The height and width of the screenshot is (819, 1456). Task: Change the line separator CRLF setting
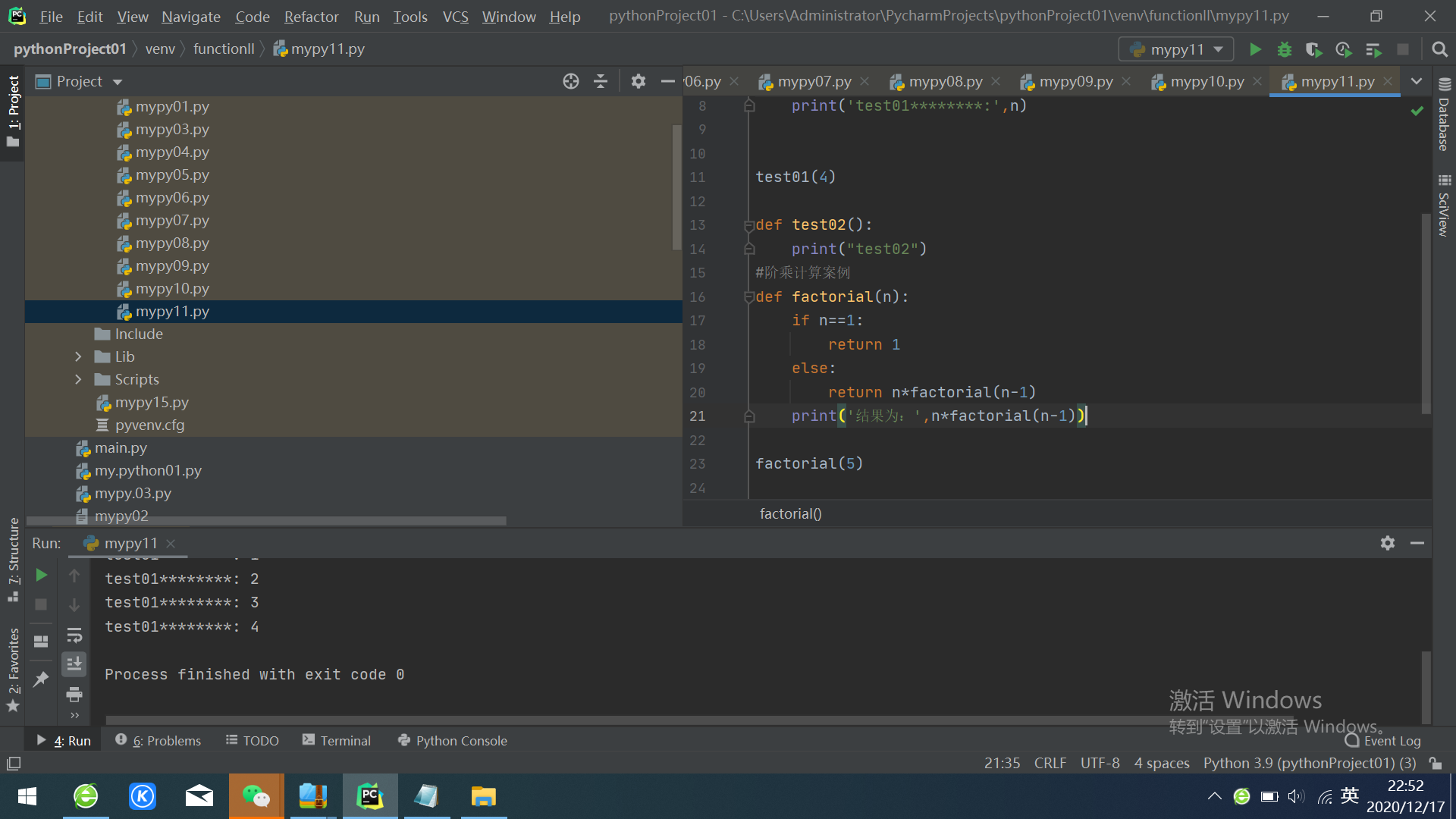coord(1050,763)
